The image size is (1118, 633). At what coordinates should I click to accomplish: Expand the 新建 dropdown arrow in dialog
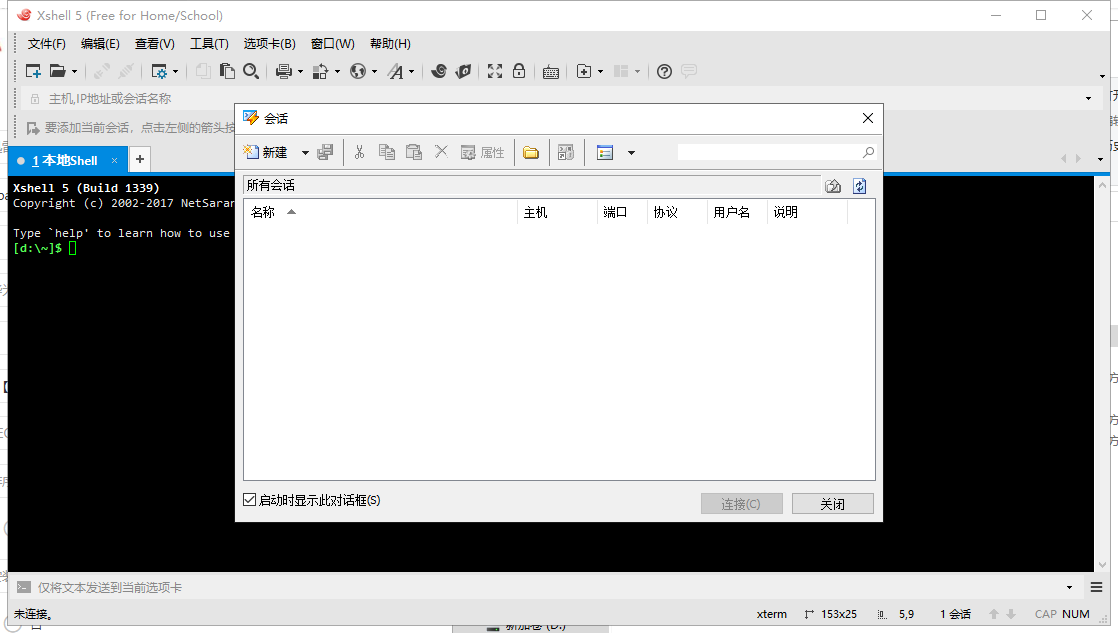point(305,153)
